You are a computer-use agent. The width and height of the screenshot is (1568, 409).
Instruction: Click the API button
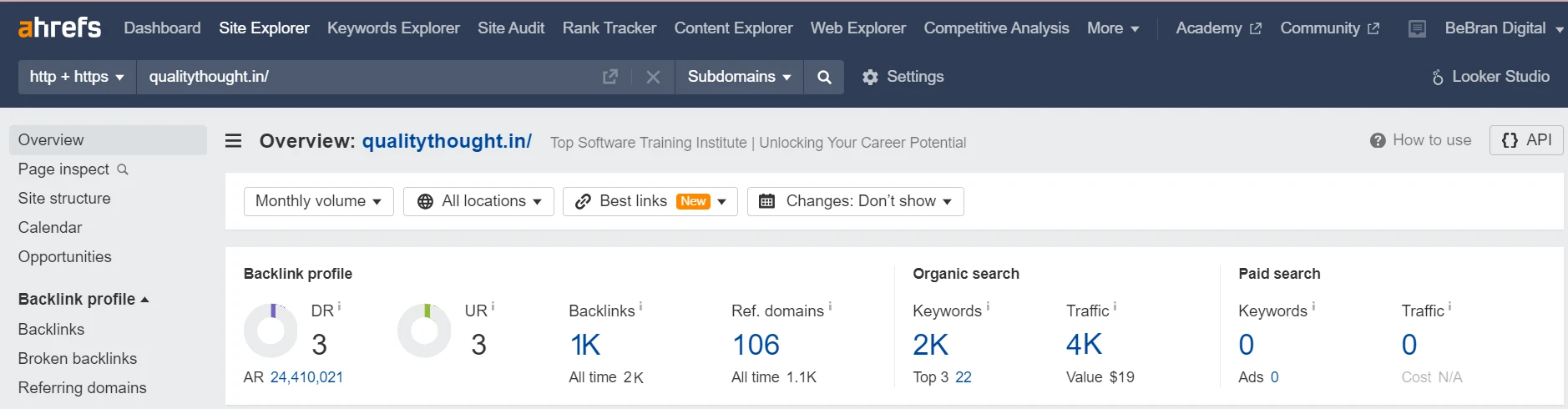[x=1526, y=140]
